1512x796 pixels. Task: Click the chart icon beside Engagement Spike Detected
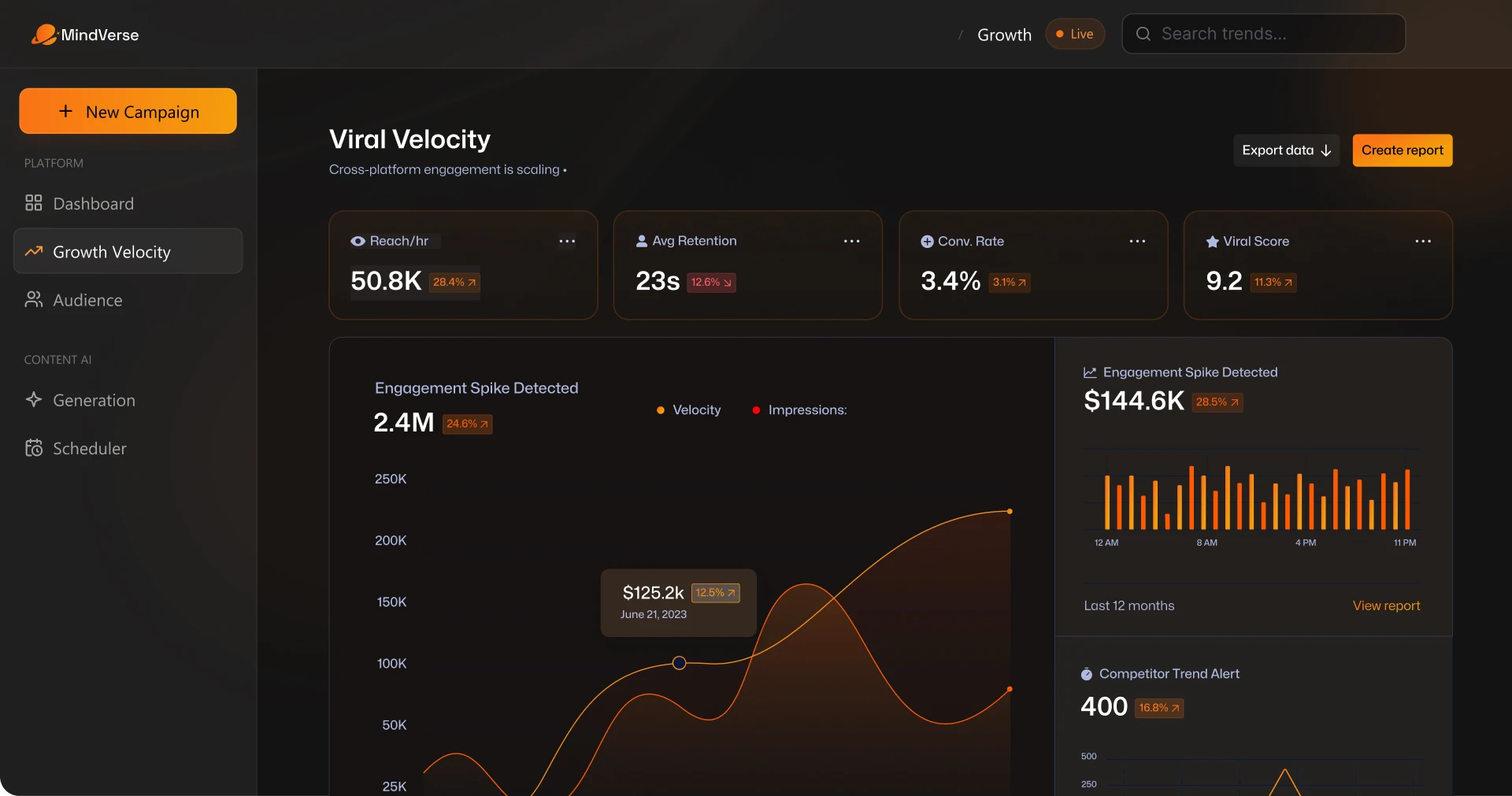(x=1090, y=372)
